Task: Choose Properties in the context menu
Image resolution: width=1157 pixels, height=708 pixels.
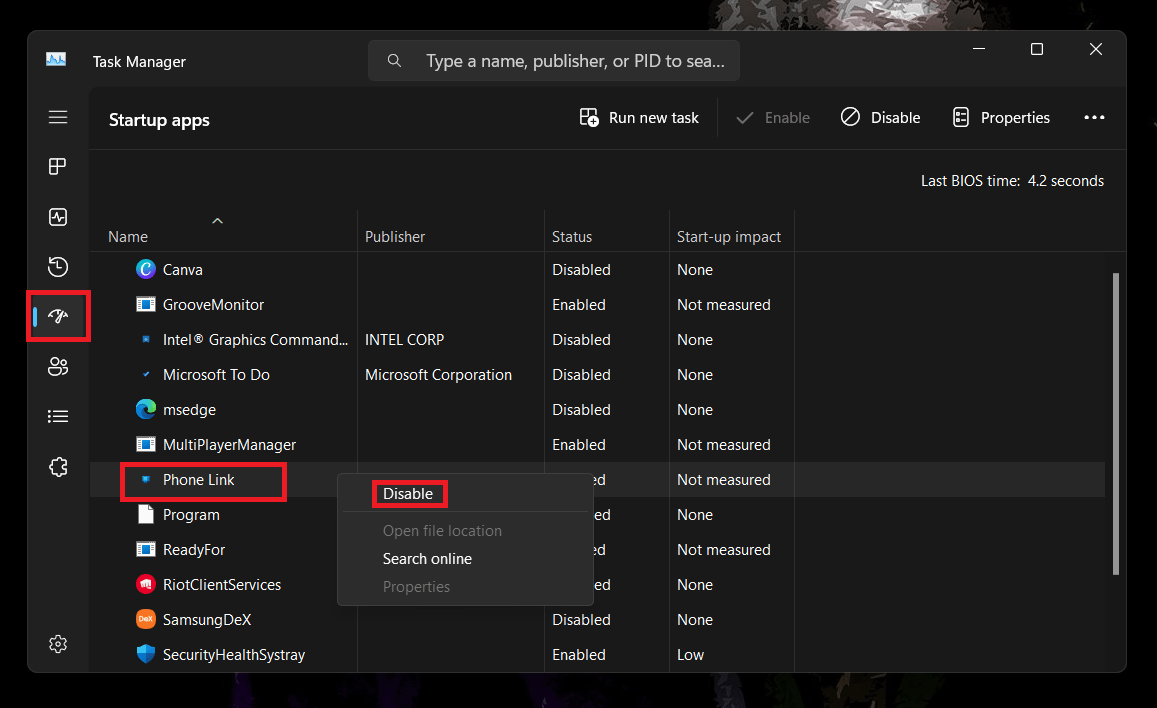Action: (x=416, y=586)
